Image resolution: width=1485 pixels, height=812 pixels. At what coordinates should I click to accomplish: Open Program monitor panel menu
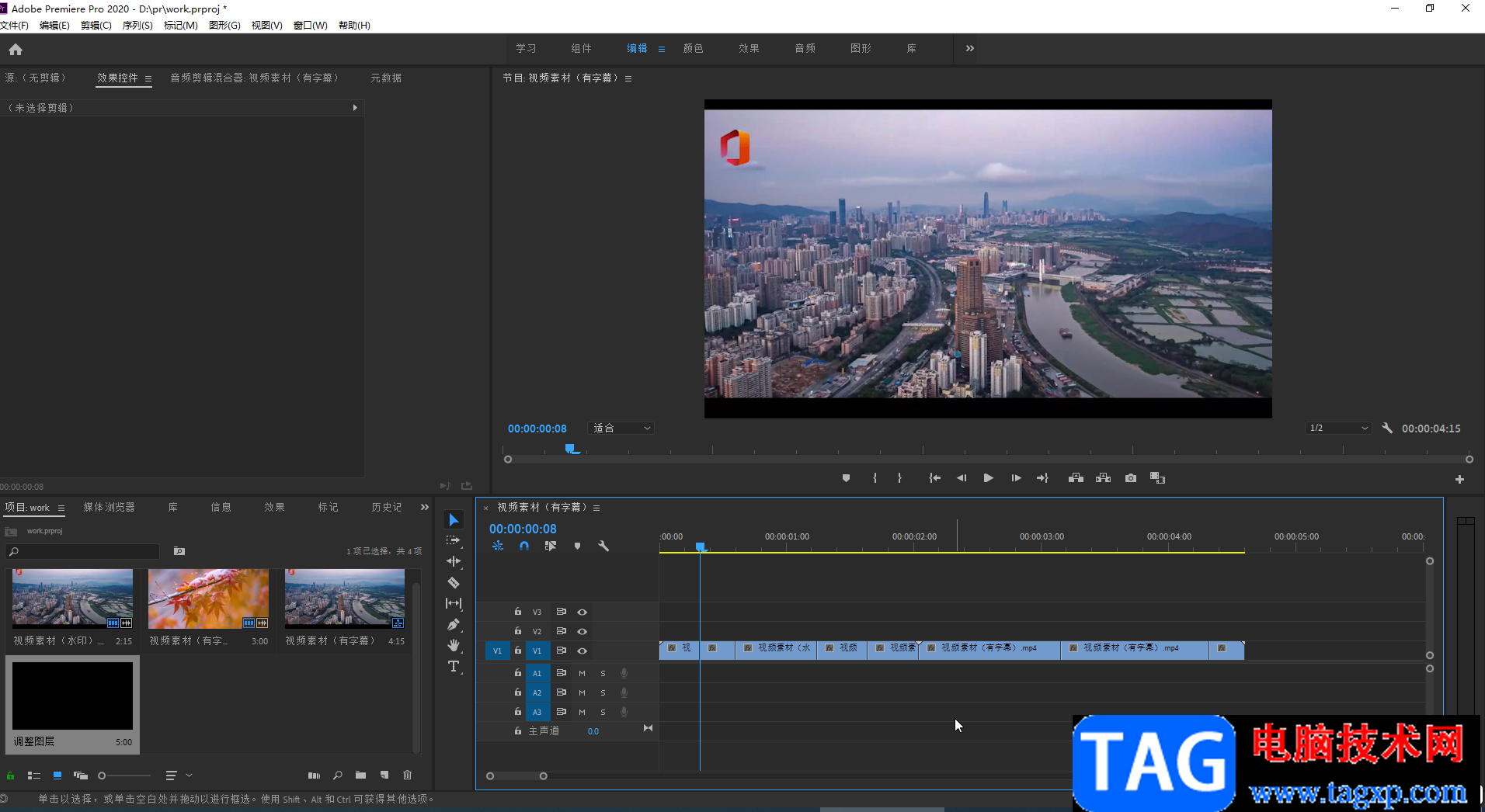[628, 78]
